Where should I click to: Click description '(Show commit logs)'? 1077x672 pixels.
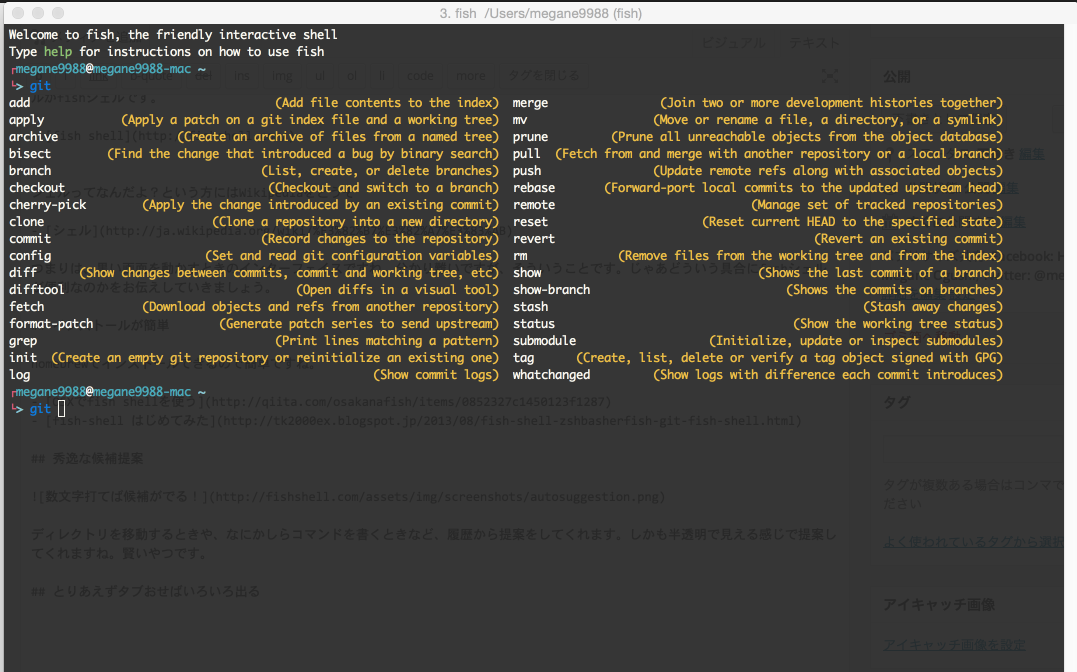pos(436,375)
